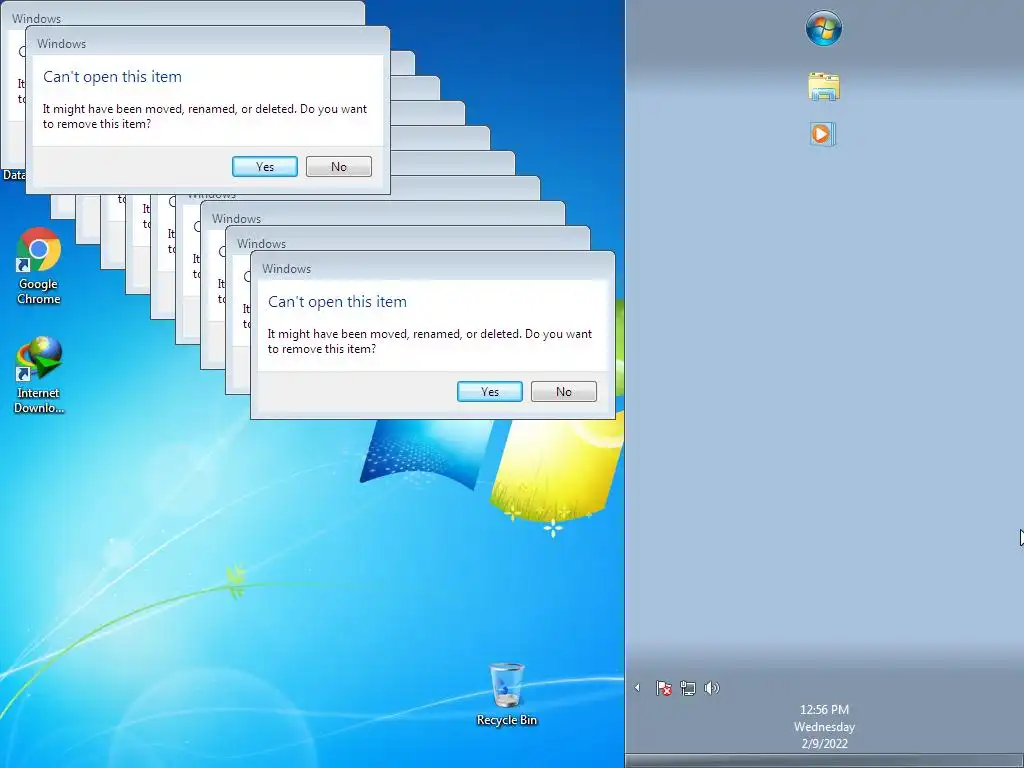Open the Google Chrome desktop shortcut
The height and width of the screenshot is (768, 1024).
click(39, 266)
